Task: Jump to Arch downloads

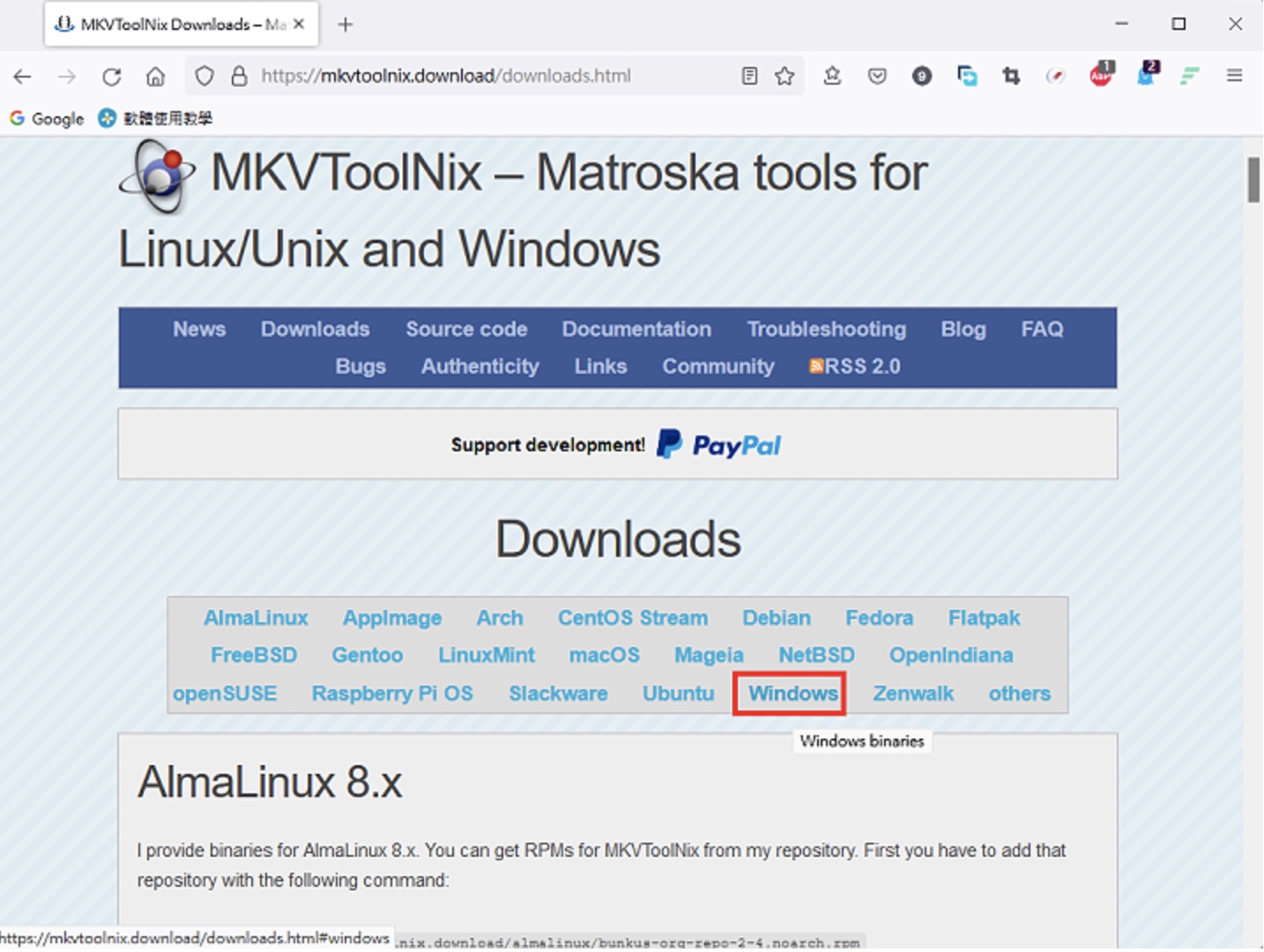Action: (500, 619)
